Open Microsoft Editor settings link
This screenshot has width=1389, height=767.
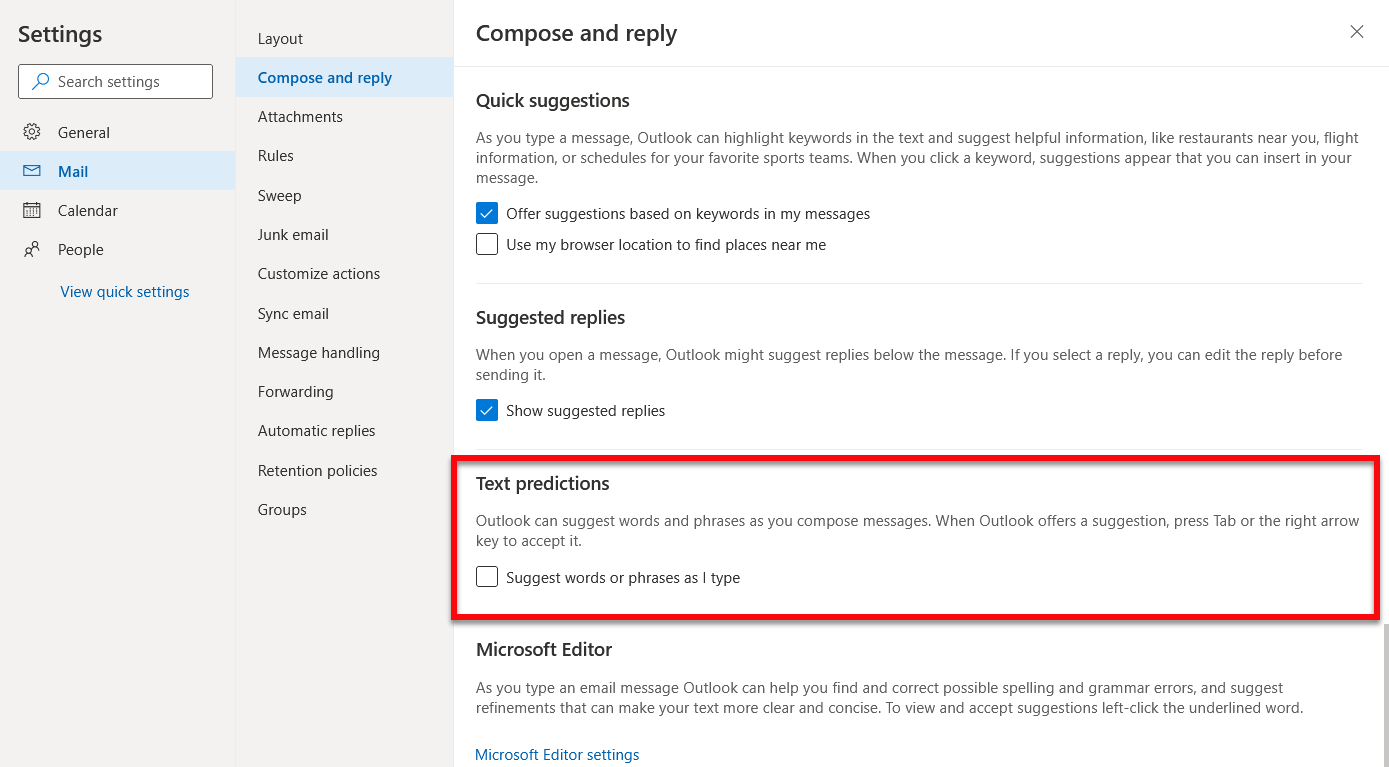coord(557,755)
